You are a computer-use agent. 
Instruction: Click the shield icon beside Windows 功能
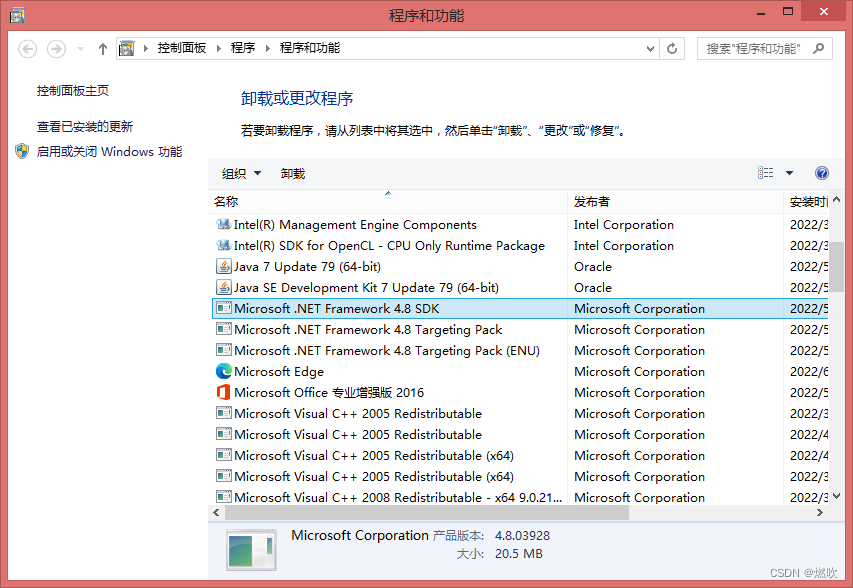[22, 151]
